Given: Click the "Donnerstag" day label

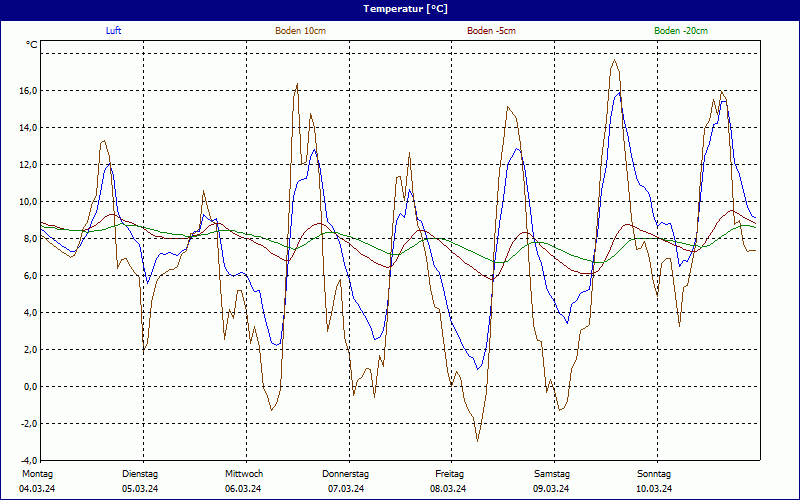Looking at the screenshot, I should point(345,474).
